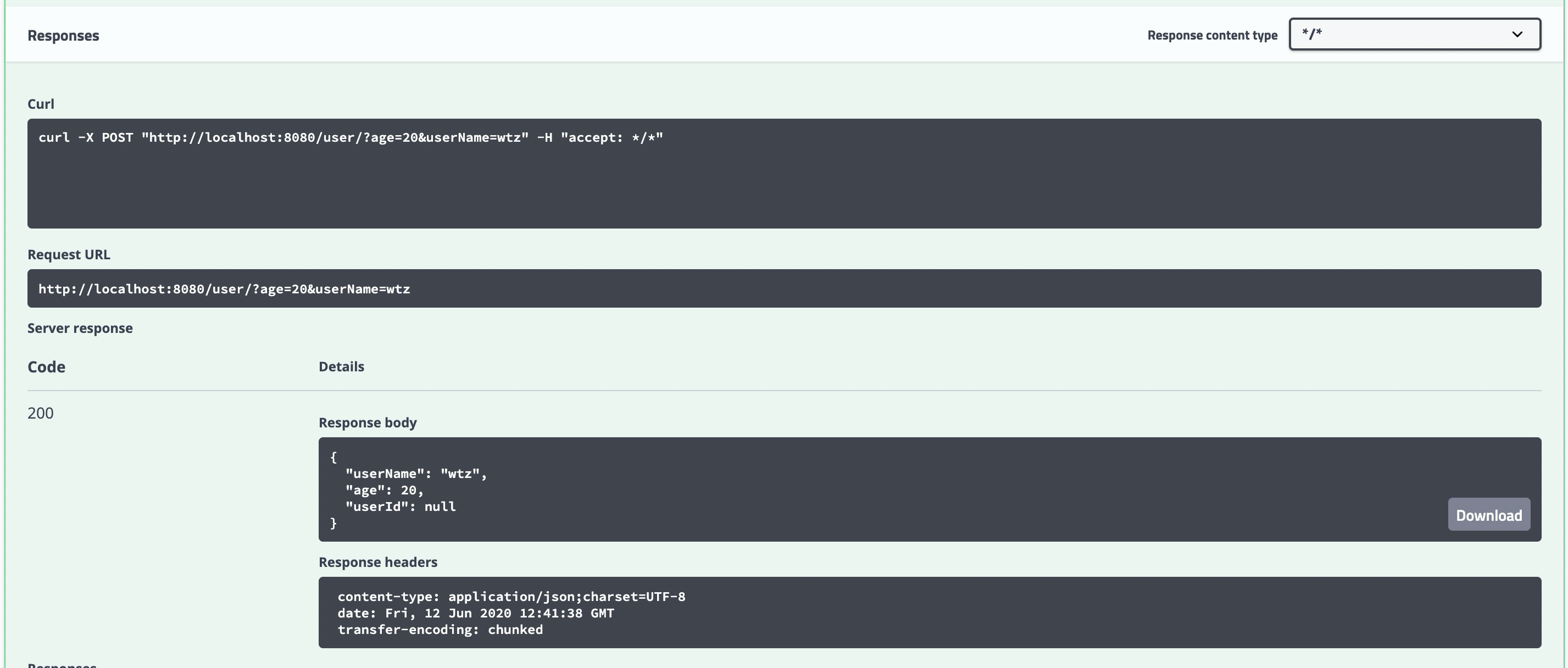Click the transfer-encoding: chunked line
This screenshot has height=668, width=1568.
440,629
